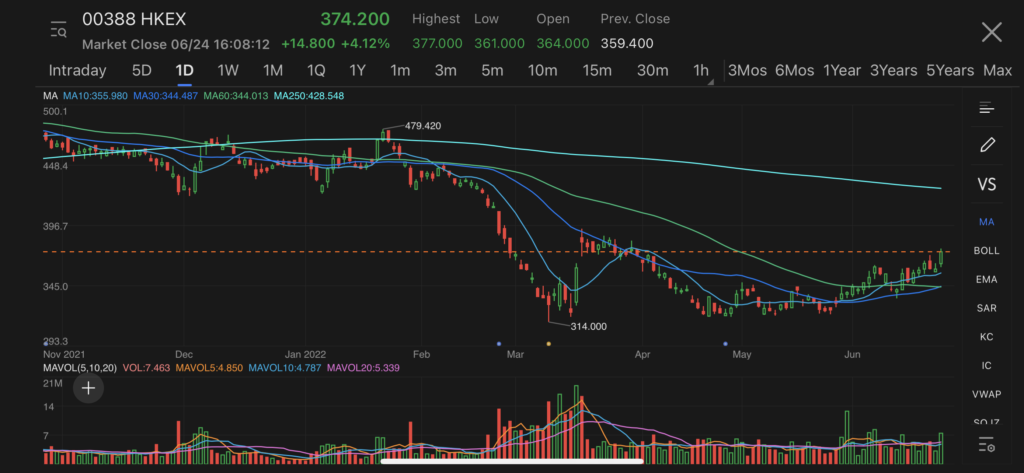
Task: Select the 3Mos range button
Action: [747, 71]
